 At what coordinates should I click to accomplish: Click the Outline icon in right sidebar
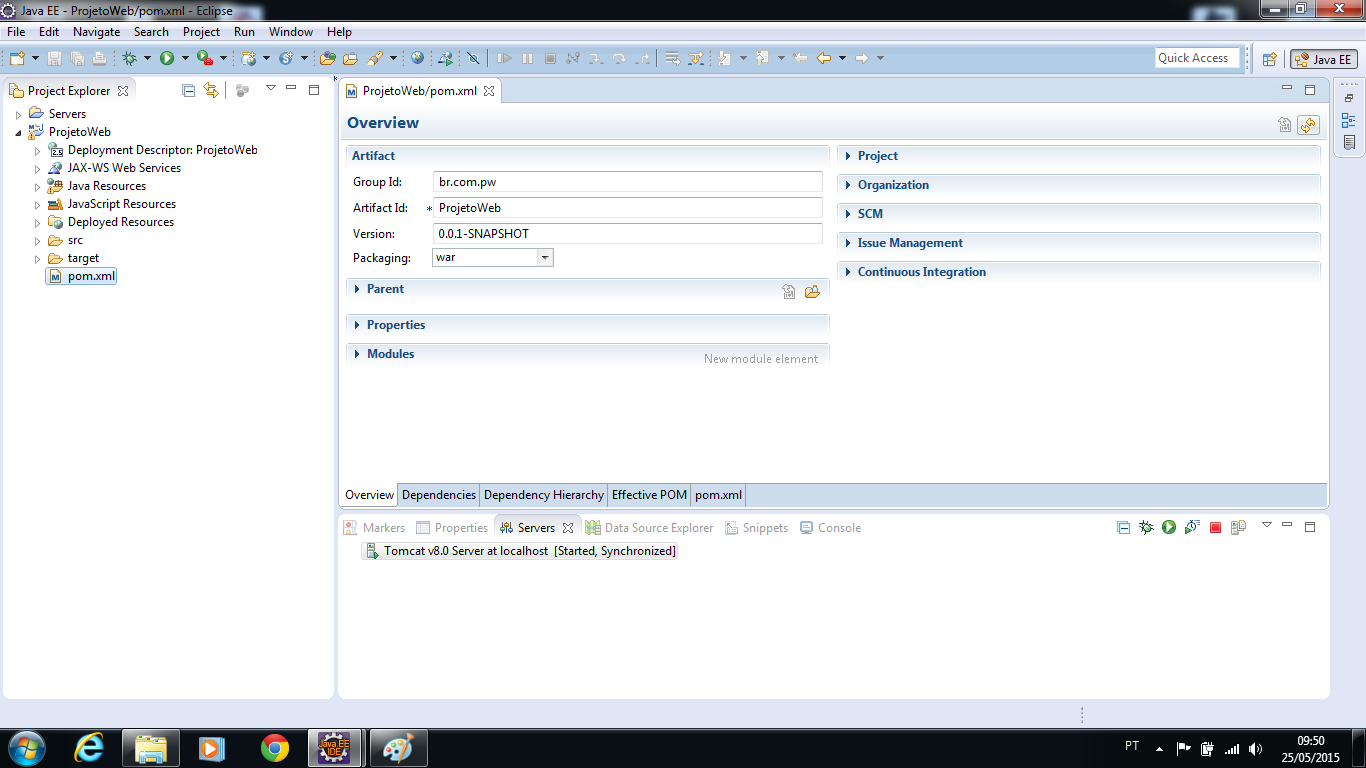click(1348, 120)
